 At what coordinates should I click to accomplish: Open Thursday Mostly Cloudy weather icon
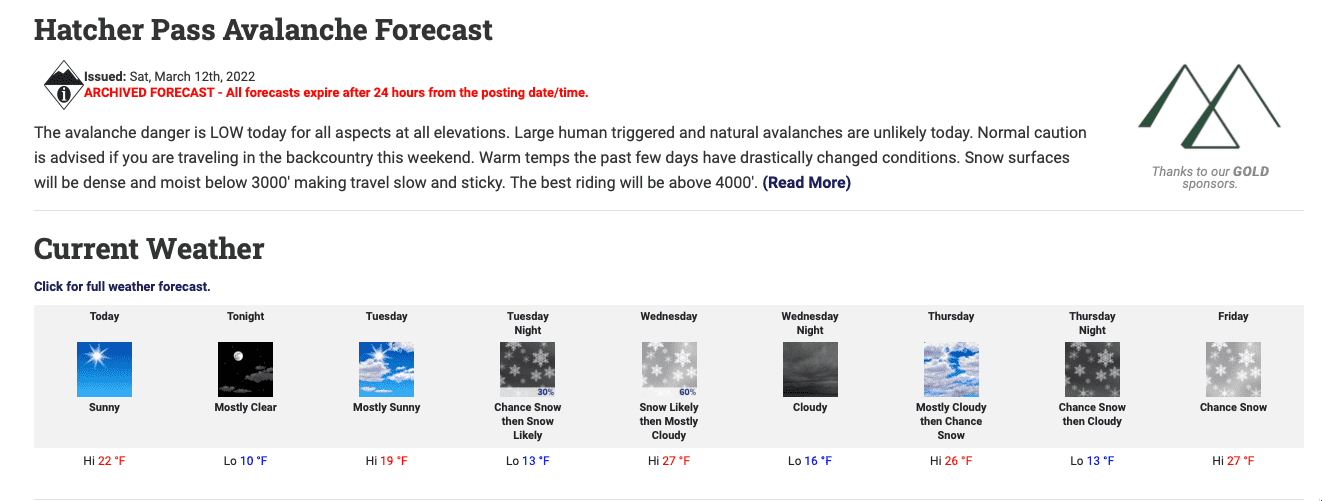click(x=951, y=369)
